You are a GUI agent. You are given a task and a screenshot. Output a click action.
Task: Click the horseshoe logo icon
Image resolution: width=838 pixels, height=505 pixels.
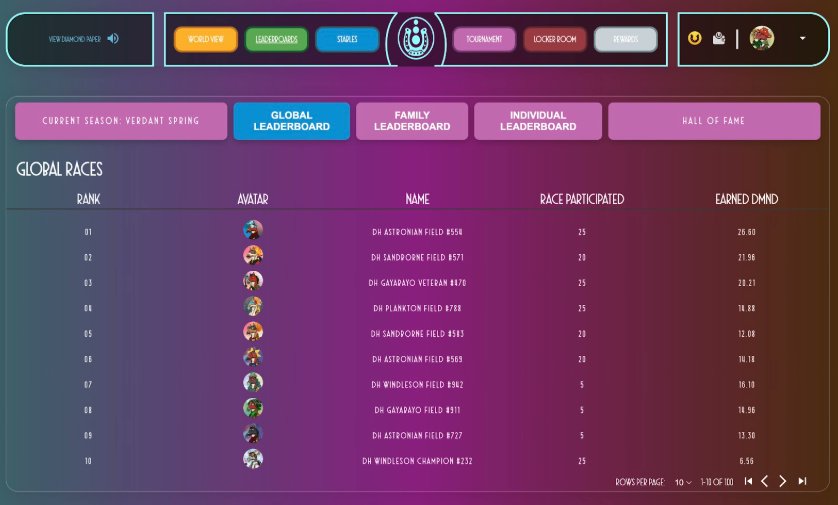416,38
